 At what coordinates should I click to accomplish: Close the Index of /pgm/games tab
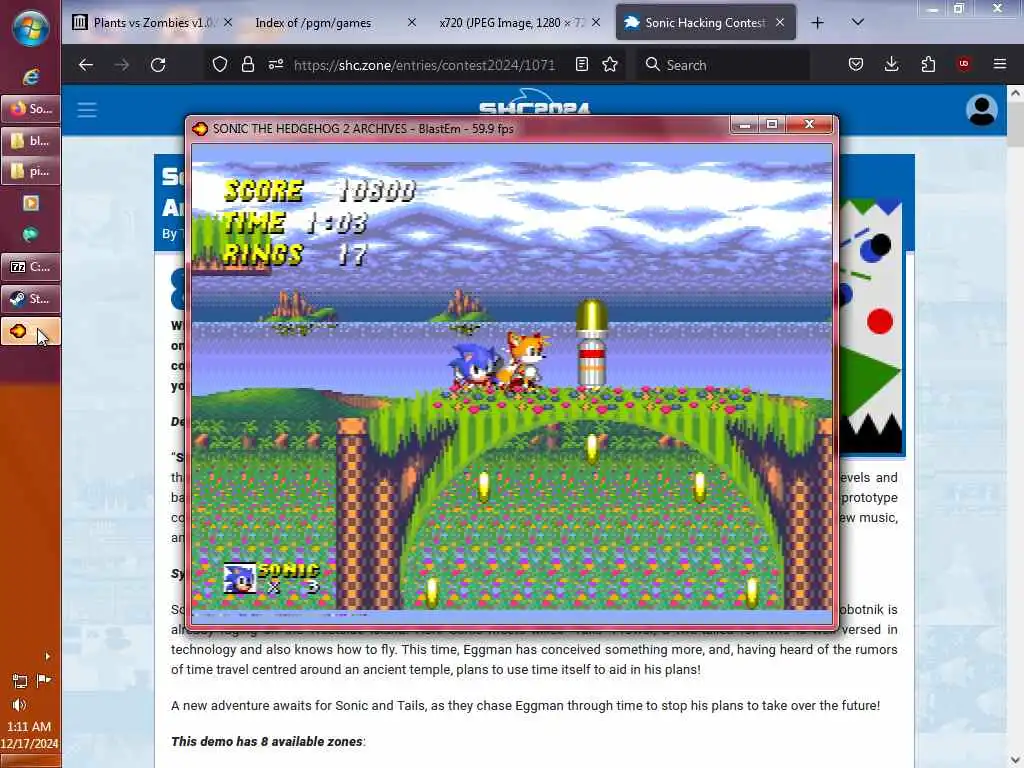pyautogui.click(x=411, y=22)
